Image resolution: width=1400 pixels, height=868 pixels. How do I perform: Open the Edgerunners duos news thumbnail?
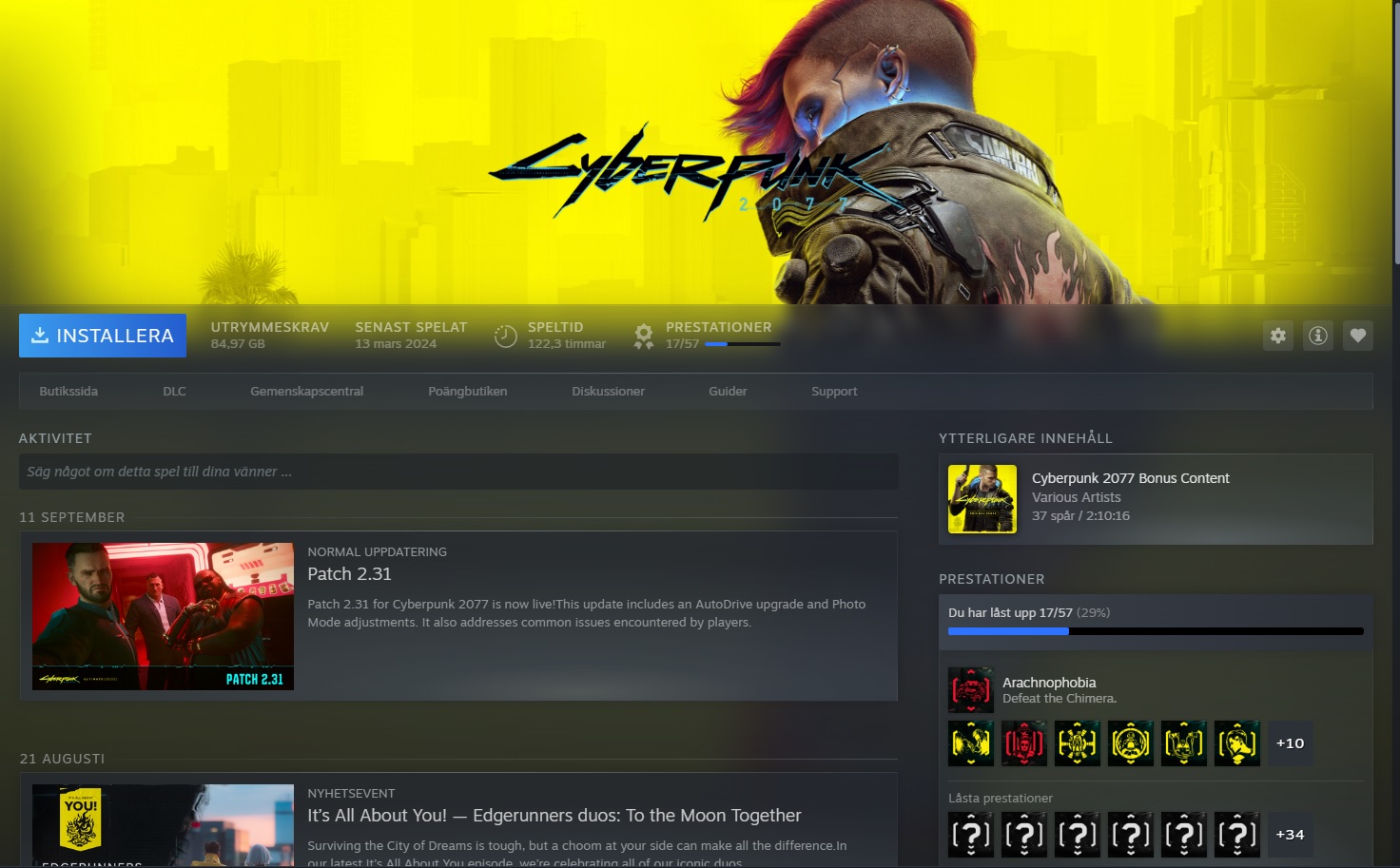click(x=163, y=825)
